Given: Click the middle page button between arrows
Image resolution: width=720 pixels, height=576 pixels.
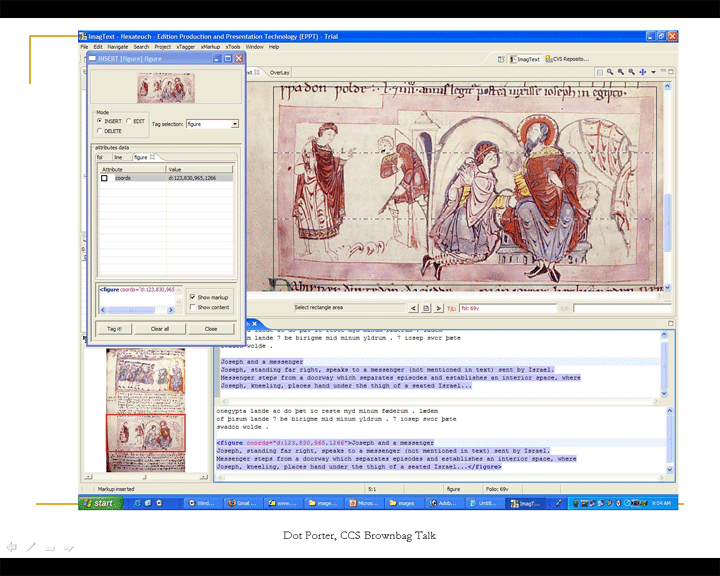Looking at the screenshot, I should point(426,308).
